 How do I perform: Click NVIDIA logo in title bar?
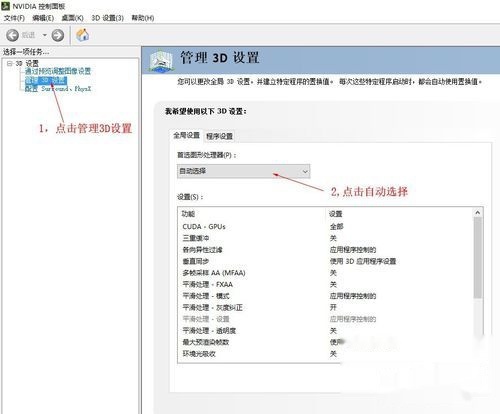click(5, 6)
